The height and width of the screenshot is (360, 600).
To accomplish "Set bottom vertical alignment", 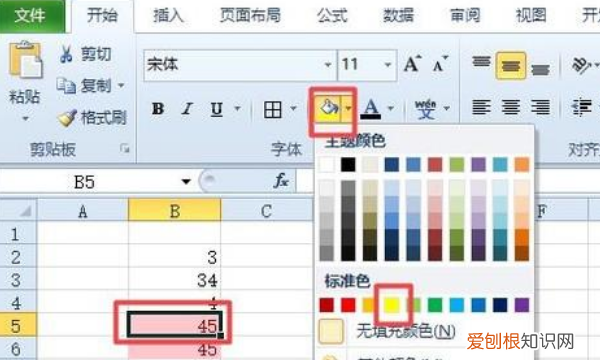I will click(x=540, y=70).
